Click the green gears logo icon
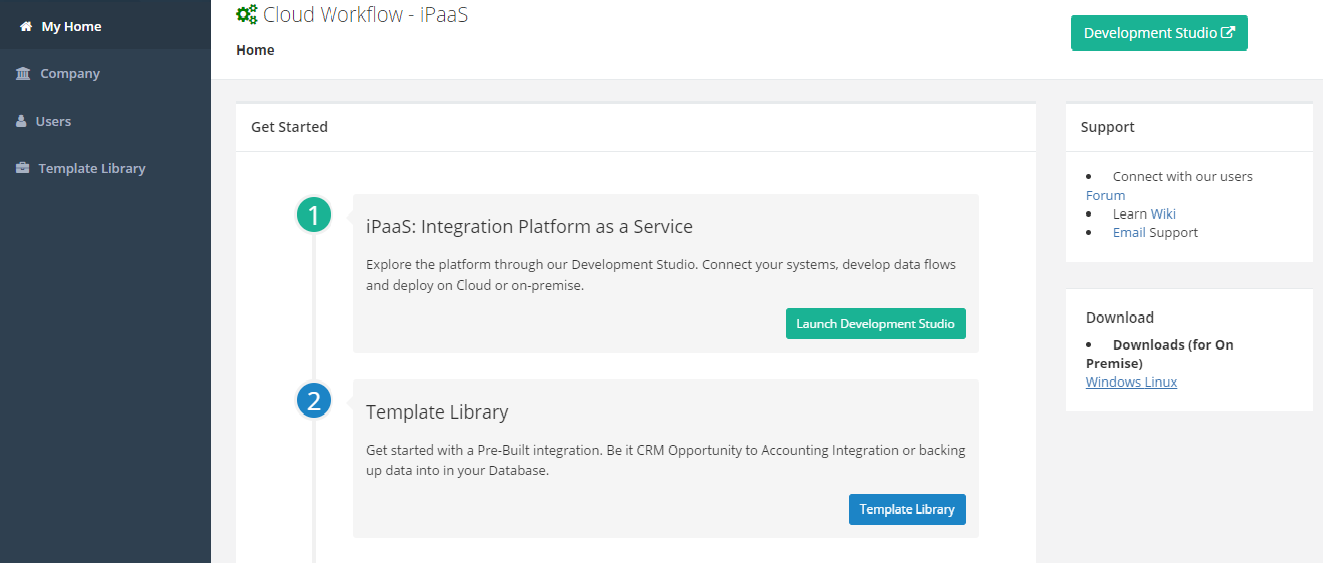Viewport: 1323px width, 580px height. click(246, 14)
